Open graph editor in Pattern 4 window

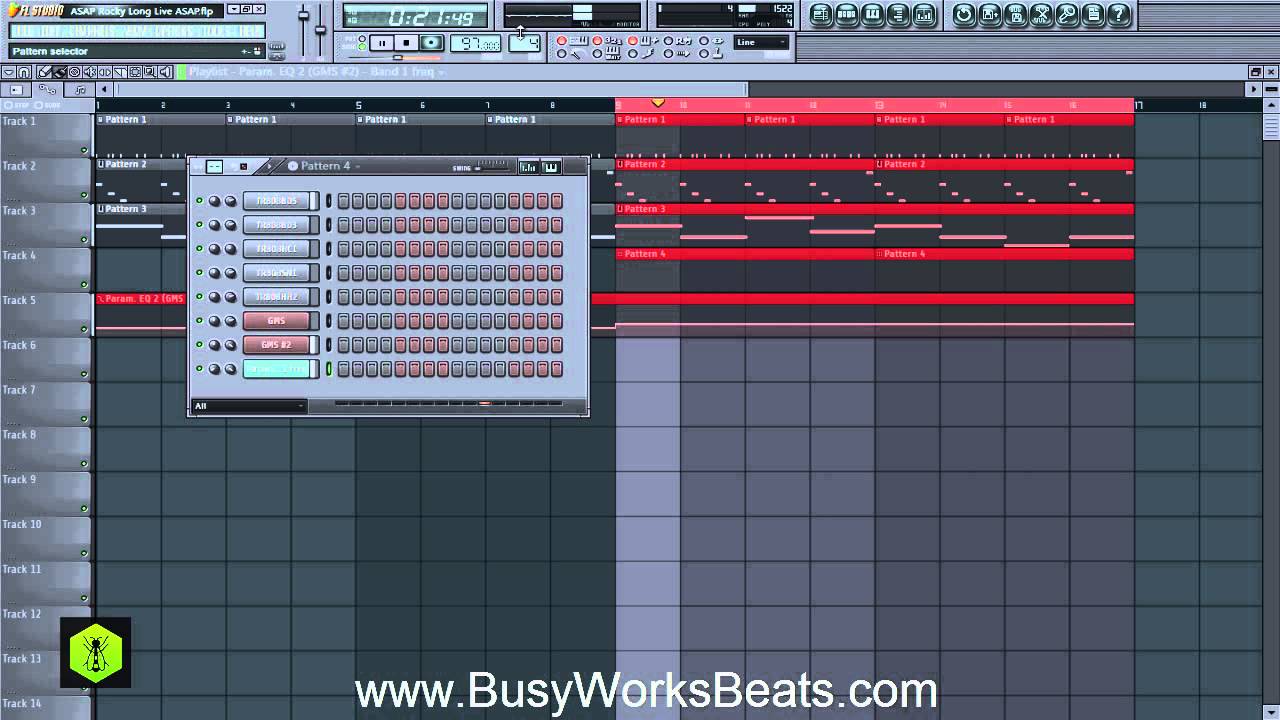point(529,167)
